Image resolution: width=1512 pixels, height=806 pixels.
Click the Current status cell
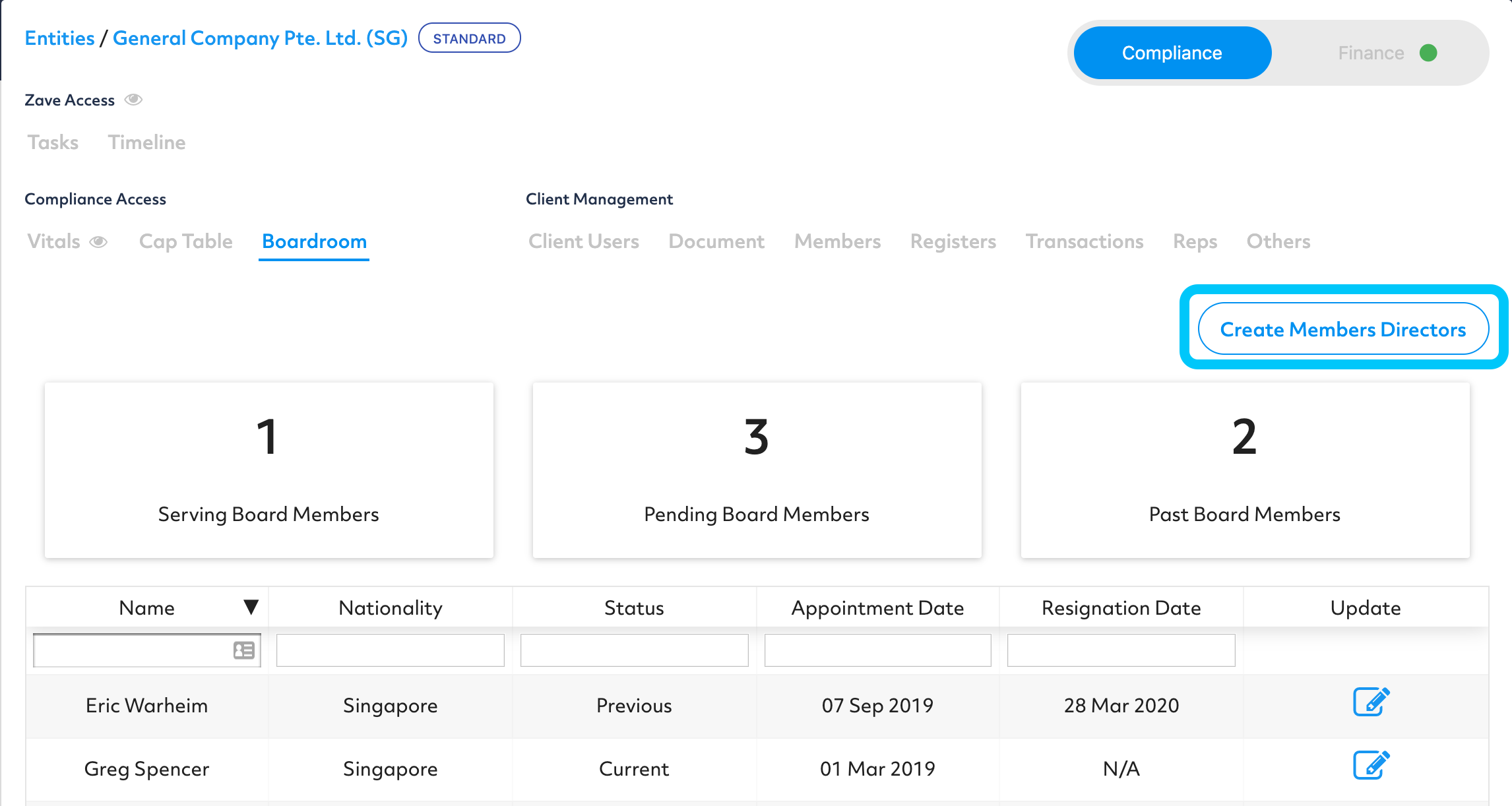634,769
